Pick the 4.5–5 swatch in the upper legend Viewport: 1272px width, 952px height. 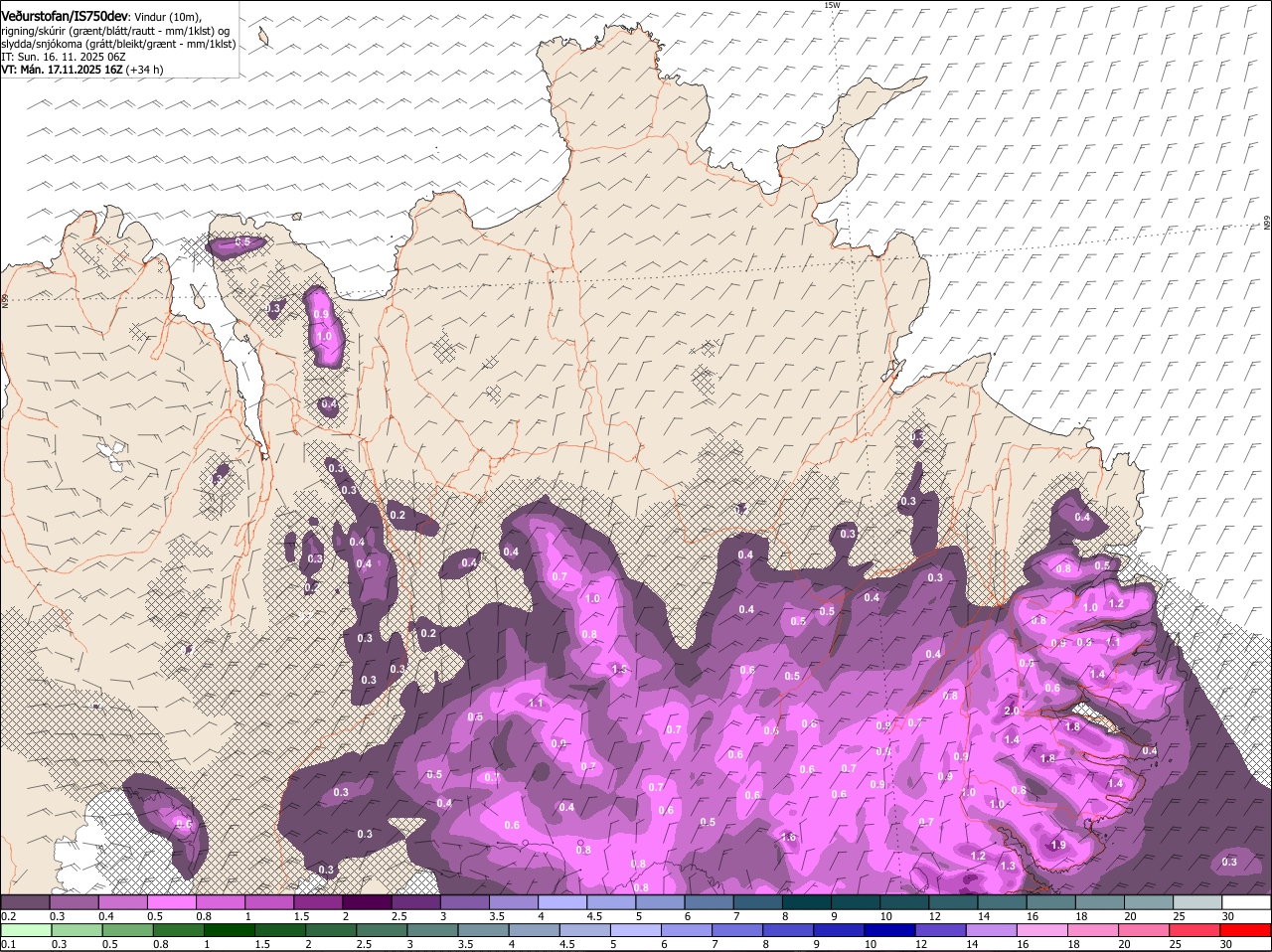tap(611, 901)
